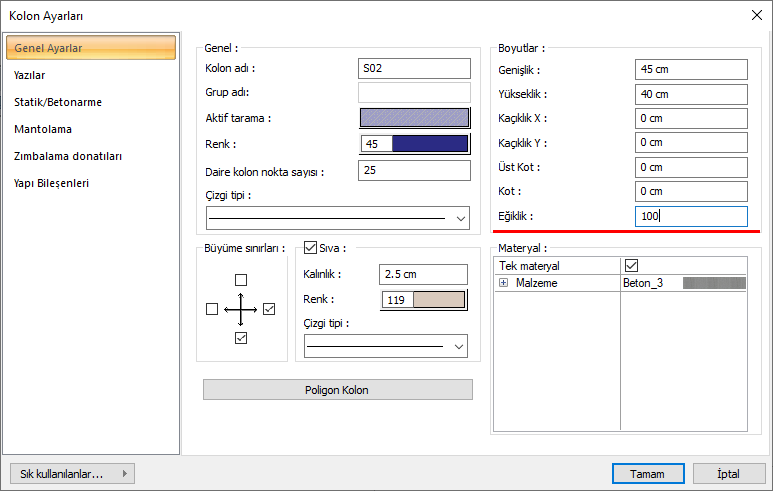The image size is (773, 491).
Task: Toggle the left growth limit checkbox
Action: click(x=211, y=310)
